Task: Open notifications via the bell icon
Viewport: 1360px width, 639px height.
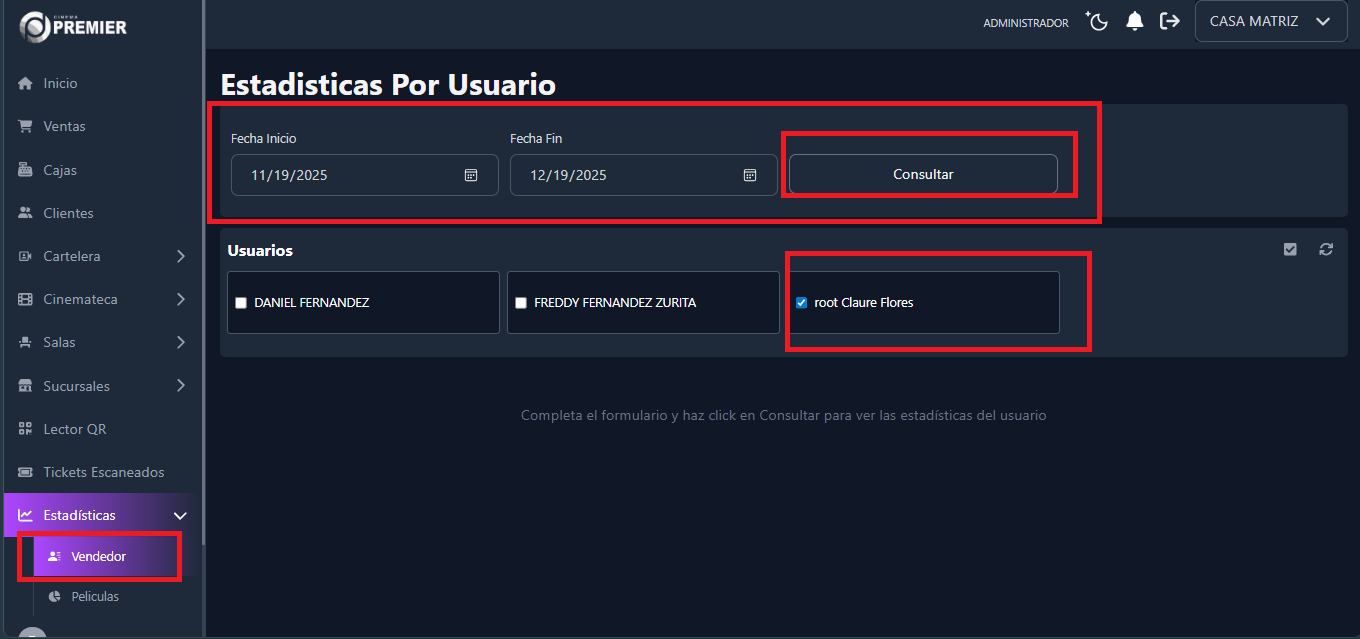Action: (1134, 20)
